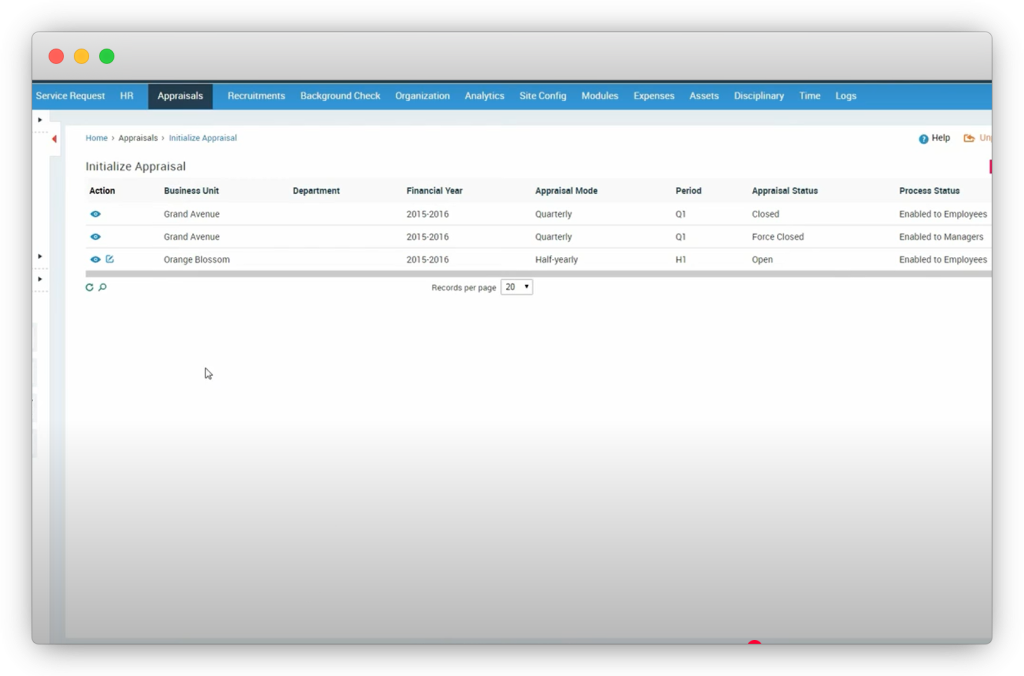
Task: Switch to the Analytics tab
Action: pos(484,96)
